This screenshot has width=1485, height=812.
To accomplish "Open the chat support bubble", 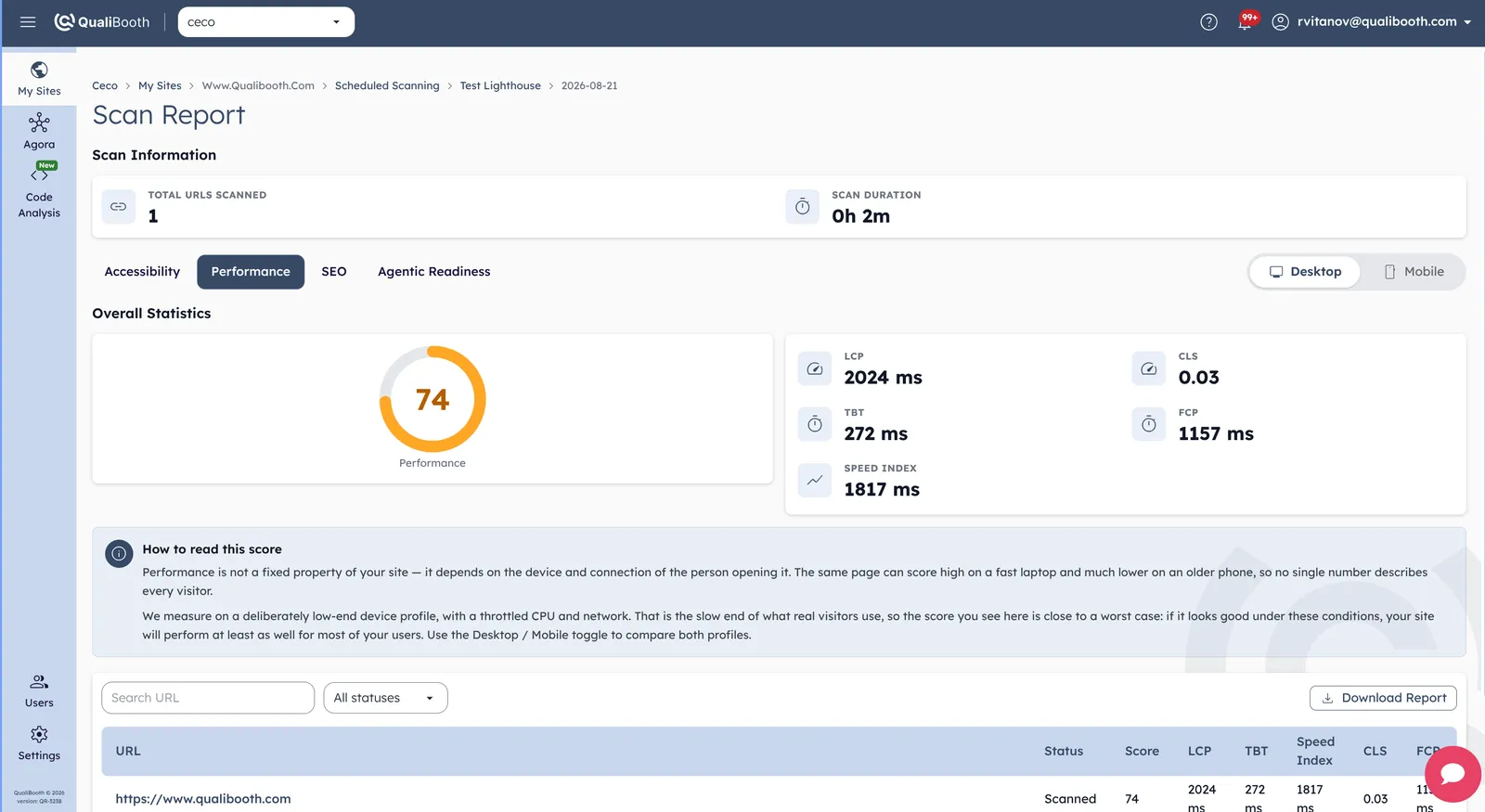I will 1453,774.
